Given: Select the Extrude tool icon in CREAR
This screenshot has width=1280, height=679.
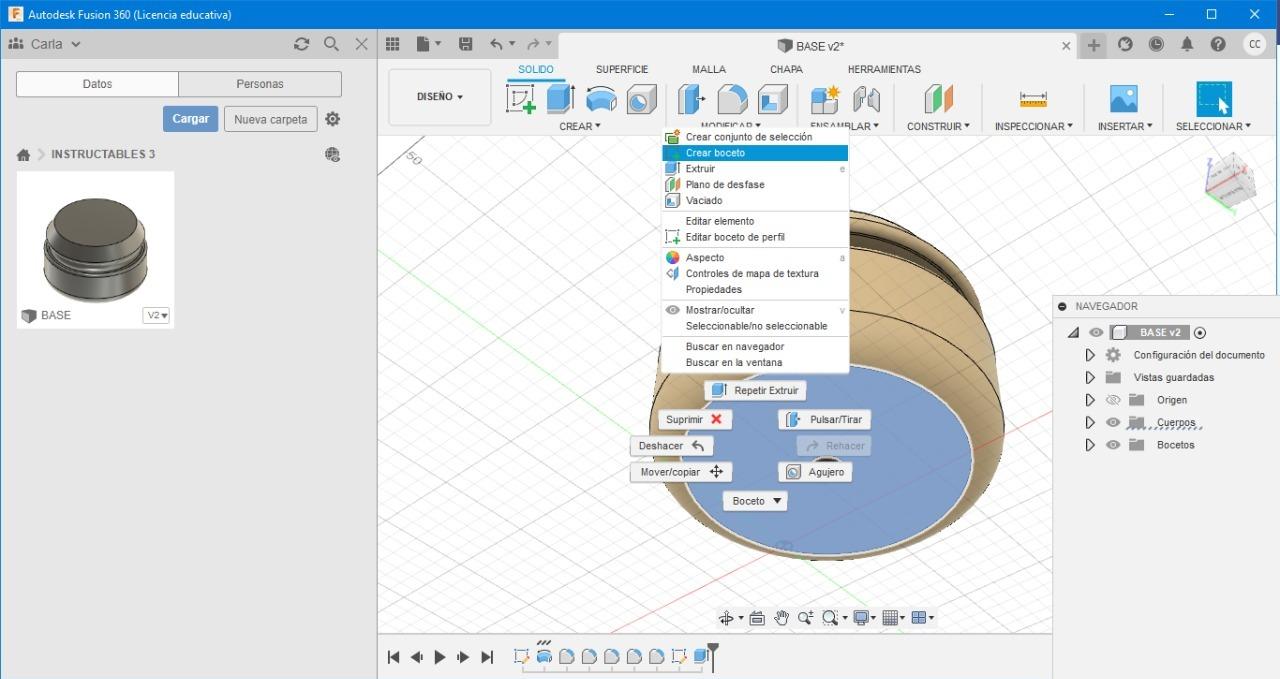Looking at the screenshot, I should (x=560, y=99).
